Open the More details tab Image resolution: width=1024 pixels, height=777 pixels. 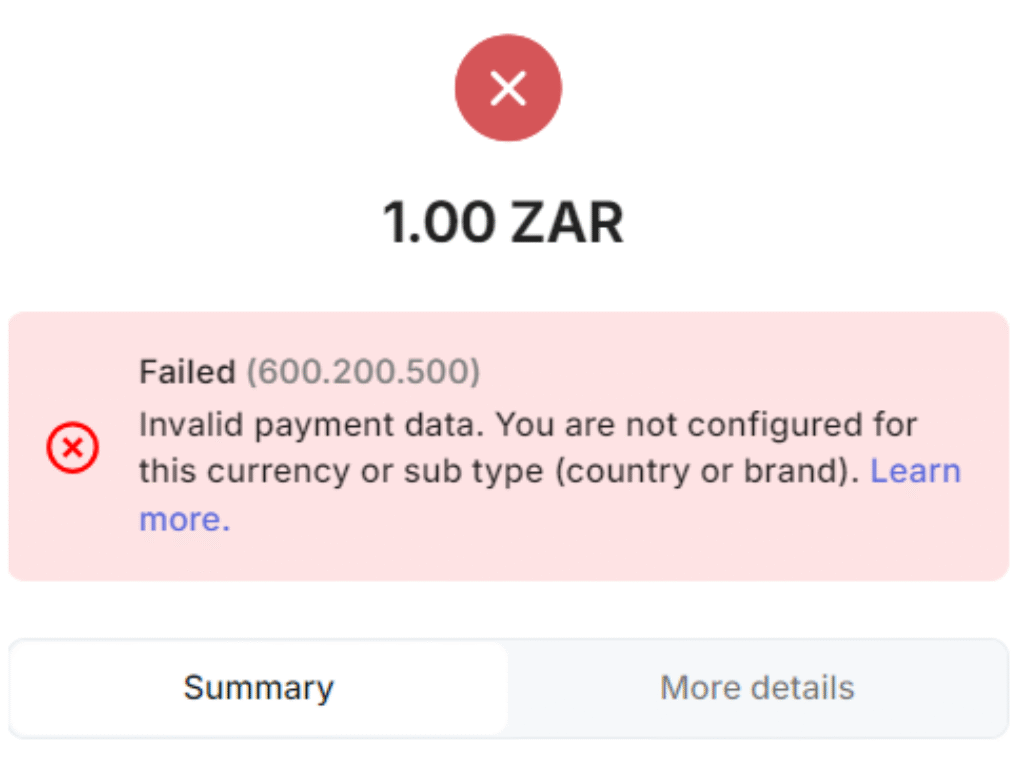click(757, 688)
